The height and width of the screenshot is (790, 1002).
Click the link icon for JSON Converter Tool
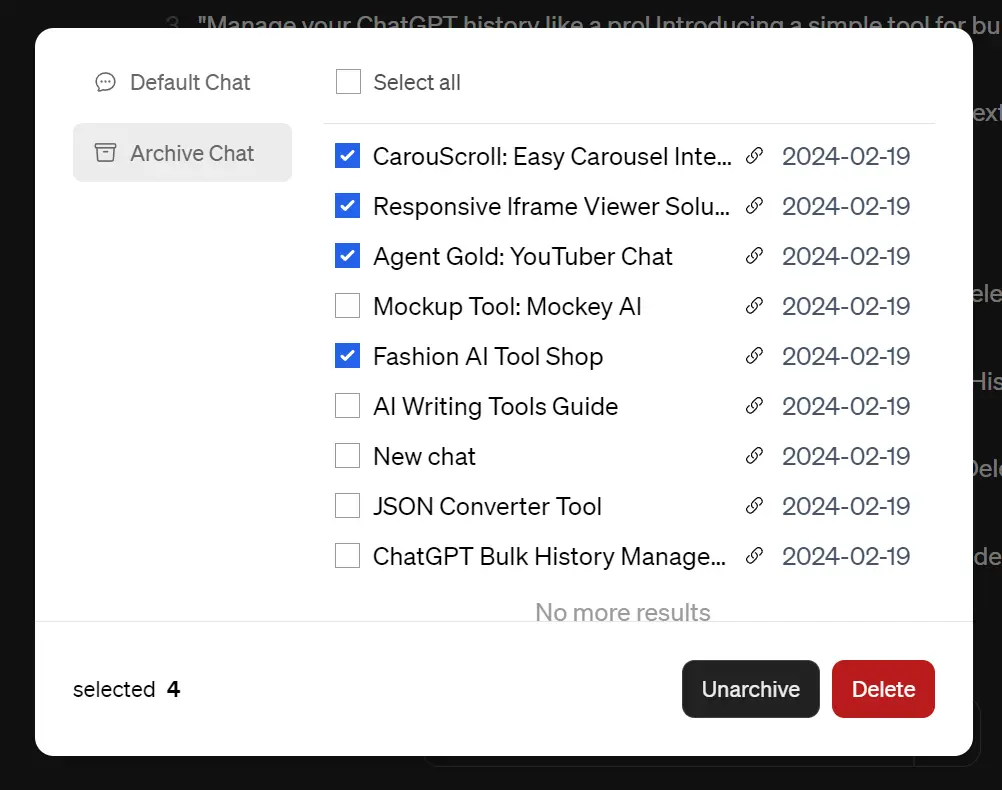[x=754, y=506]
